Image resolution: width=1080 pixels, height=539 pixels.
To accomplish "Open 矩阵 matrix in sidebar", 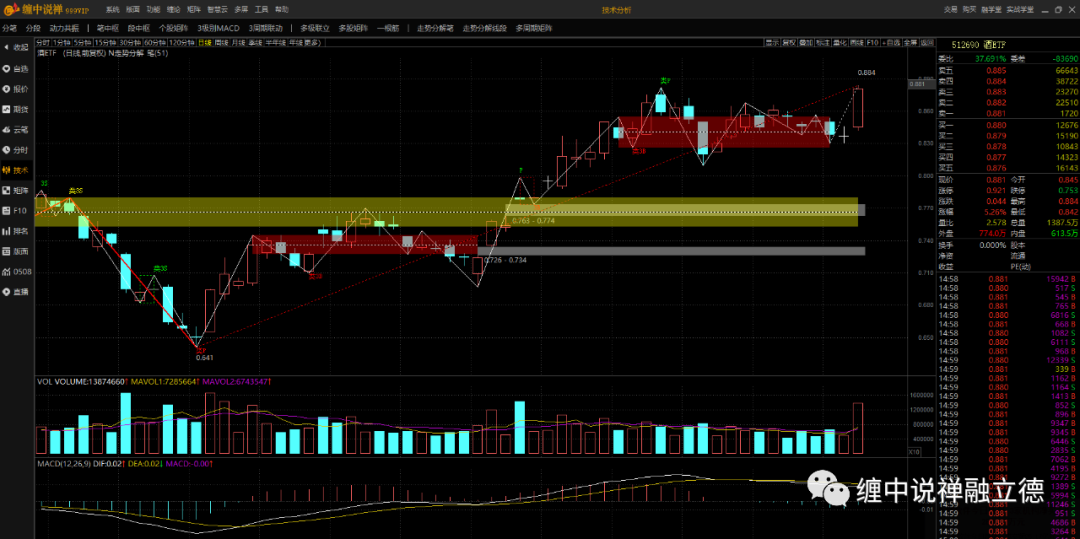I will 15,190.
